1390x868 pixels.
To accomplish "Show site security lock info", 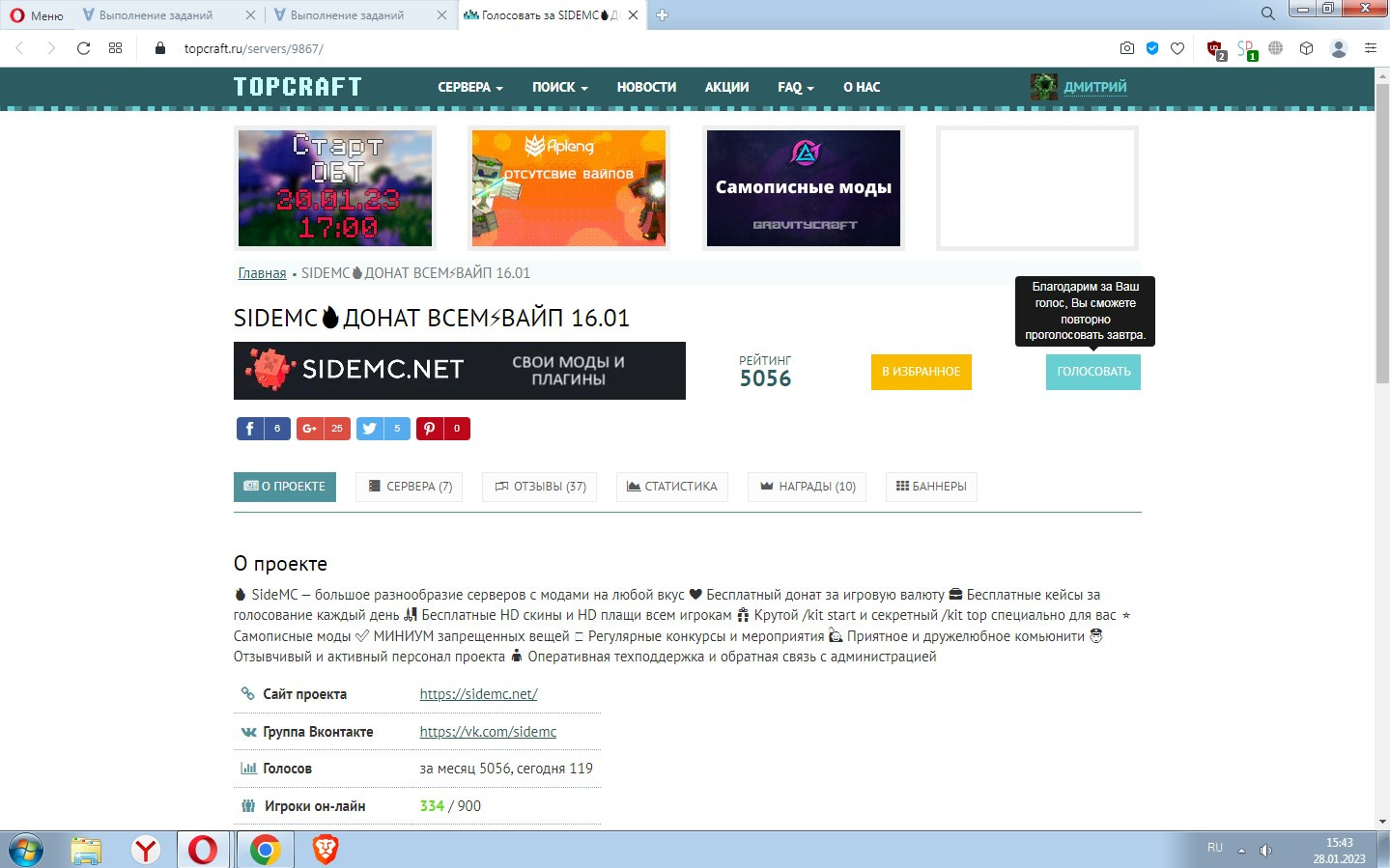I will pyautogui.click(x=160, y=48).
